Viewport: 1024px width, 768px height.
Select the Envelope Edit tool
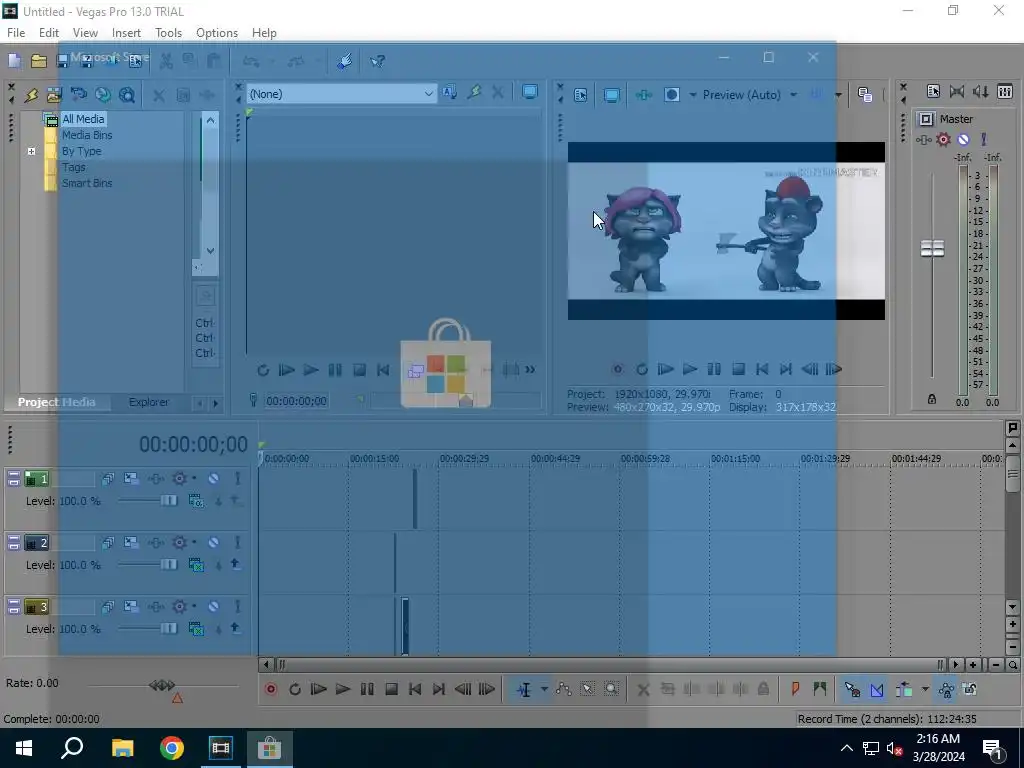tap(564, 689)
